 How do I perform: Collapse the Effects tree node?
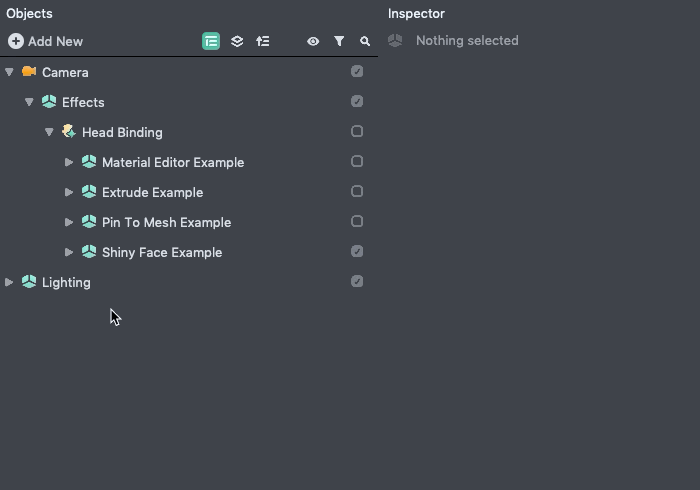point(29,102)
